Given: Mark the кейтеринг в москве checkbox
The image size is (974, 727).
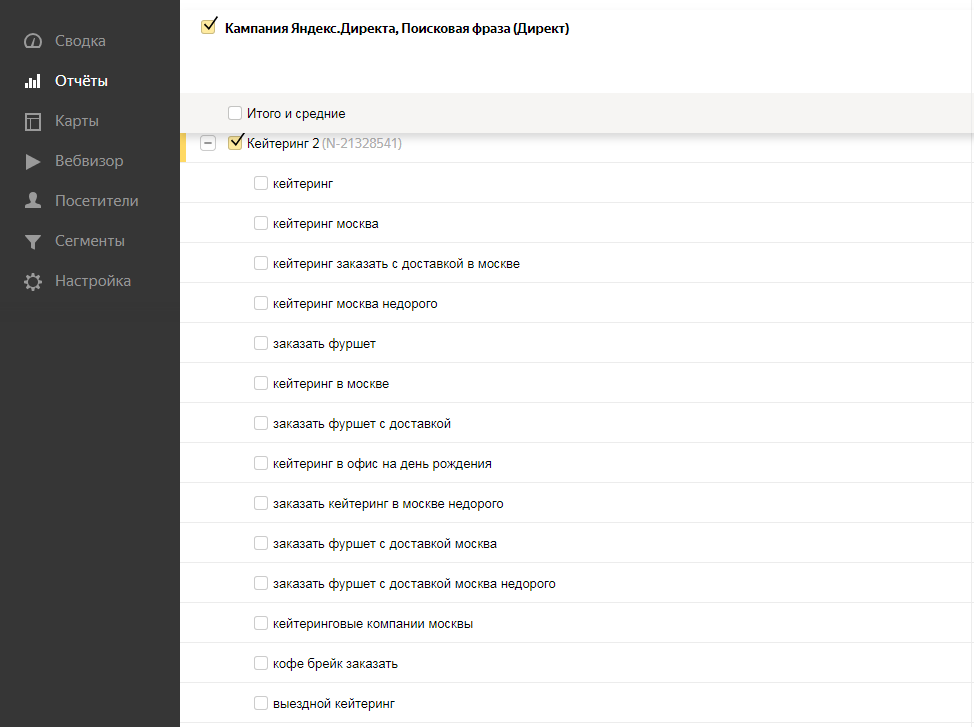Looking at the screenshot, I should pyautogui.click(x=261, y=383).
